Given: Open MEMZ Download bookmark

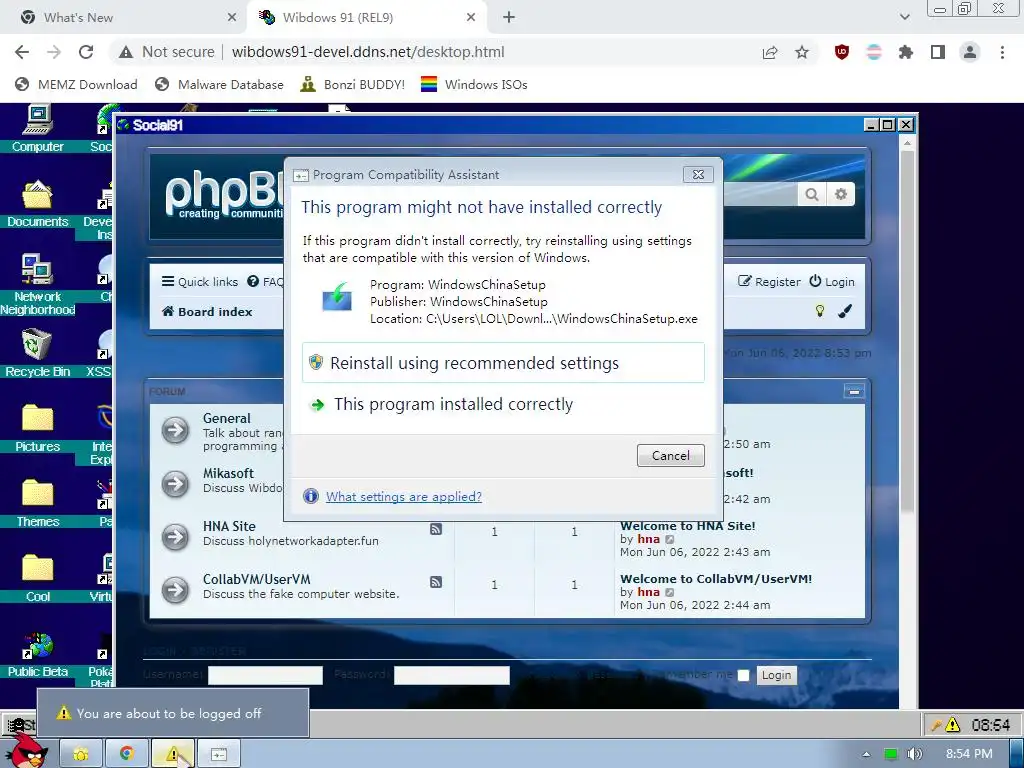Looking at the screenshot, I should 76,84.
